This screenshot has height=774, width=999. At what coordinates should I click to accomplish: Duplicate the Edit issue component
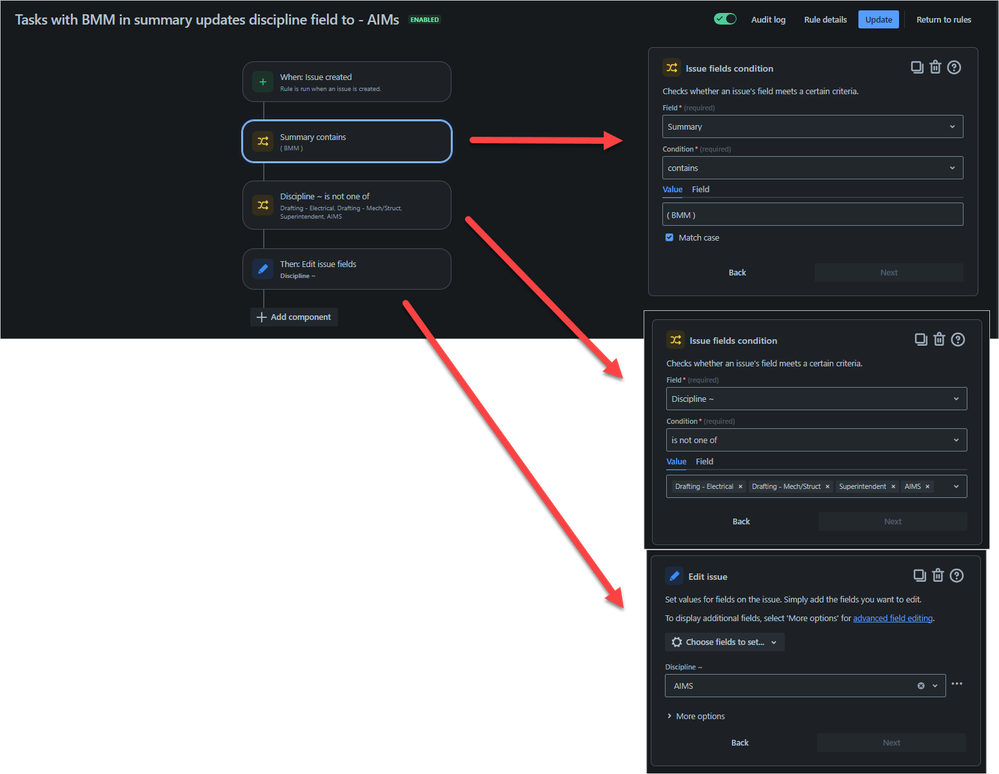(x=919, y=576)
